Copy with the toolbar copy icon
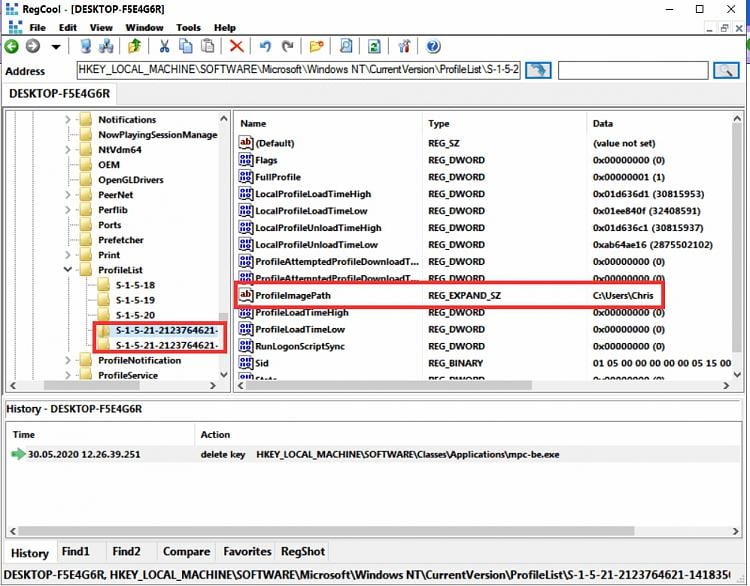Viewport: 750px width, 586px height. pyautogui.click(x=186, y=46)
